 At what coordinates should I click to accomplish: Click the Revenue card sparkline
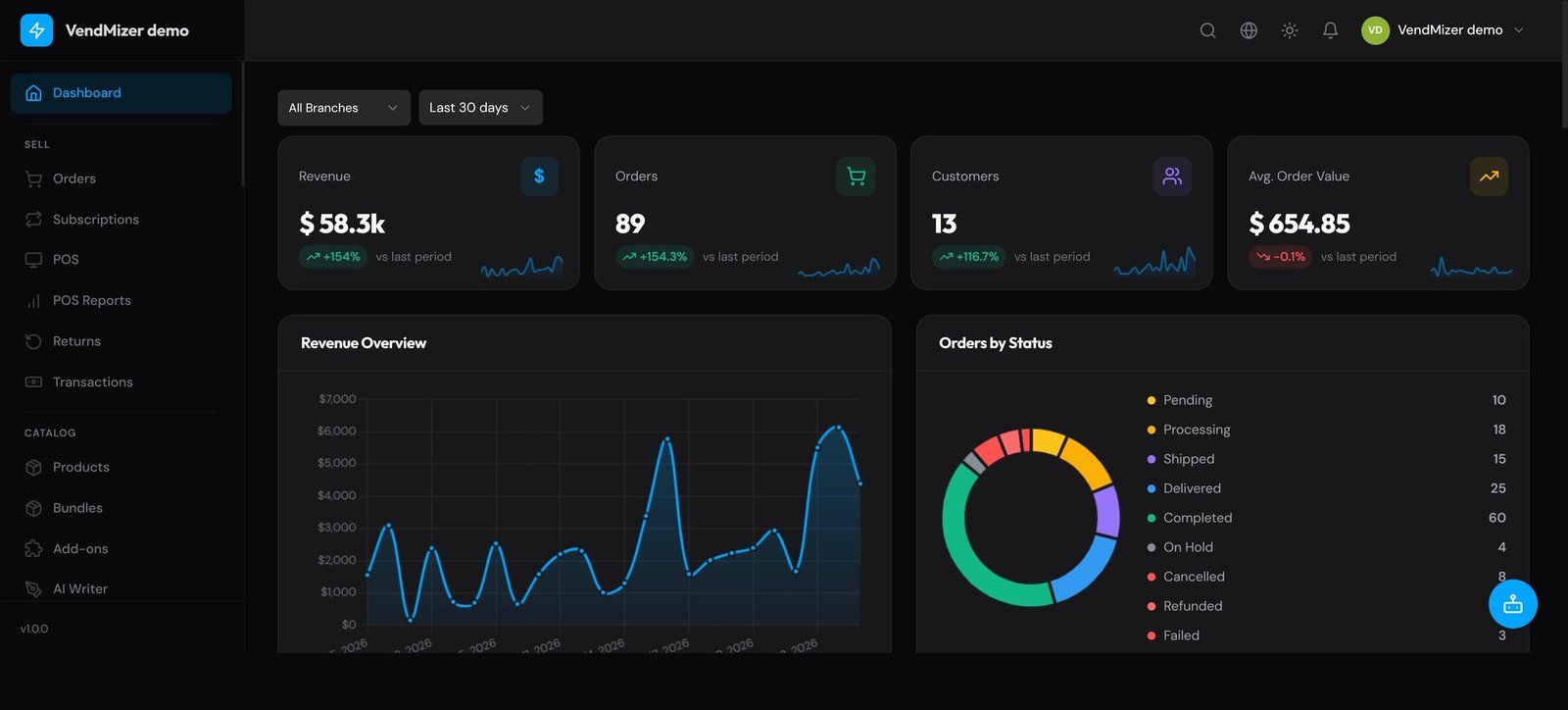(521, 266)
